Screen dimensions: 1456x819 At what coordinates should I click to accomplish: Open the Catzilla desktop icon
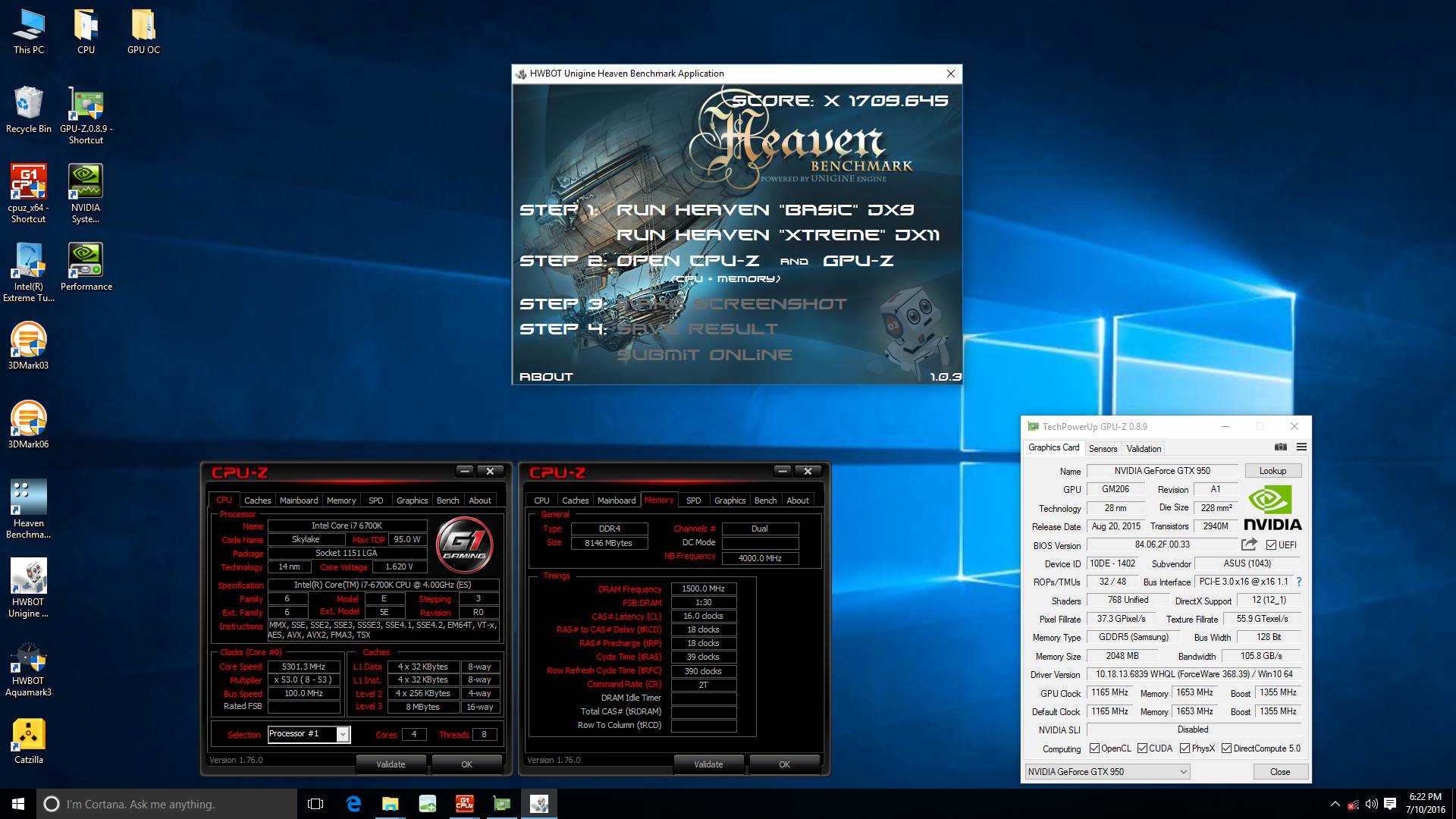coord(29,740)
